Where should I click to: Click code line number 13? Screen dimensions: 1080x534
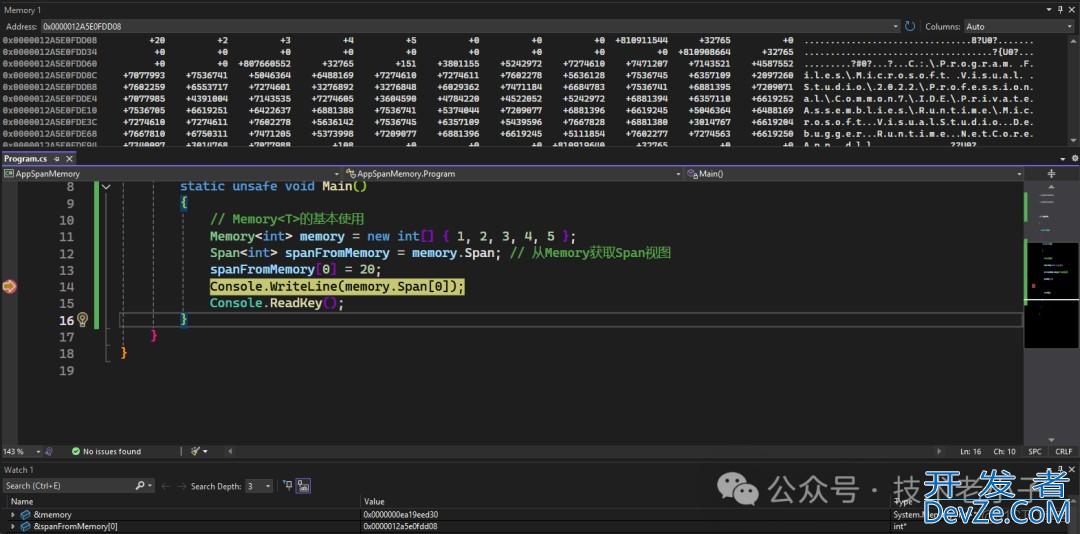[x=67, y=270]
